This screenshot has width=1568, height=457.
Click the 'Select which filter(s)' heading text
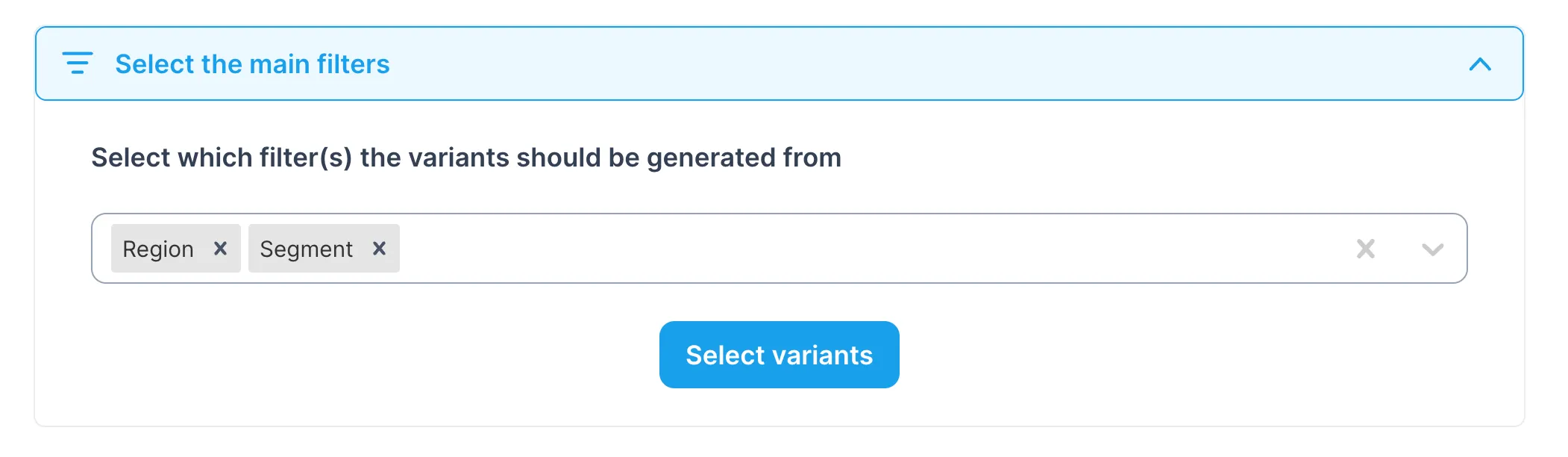point(466,158)
